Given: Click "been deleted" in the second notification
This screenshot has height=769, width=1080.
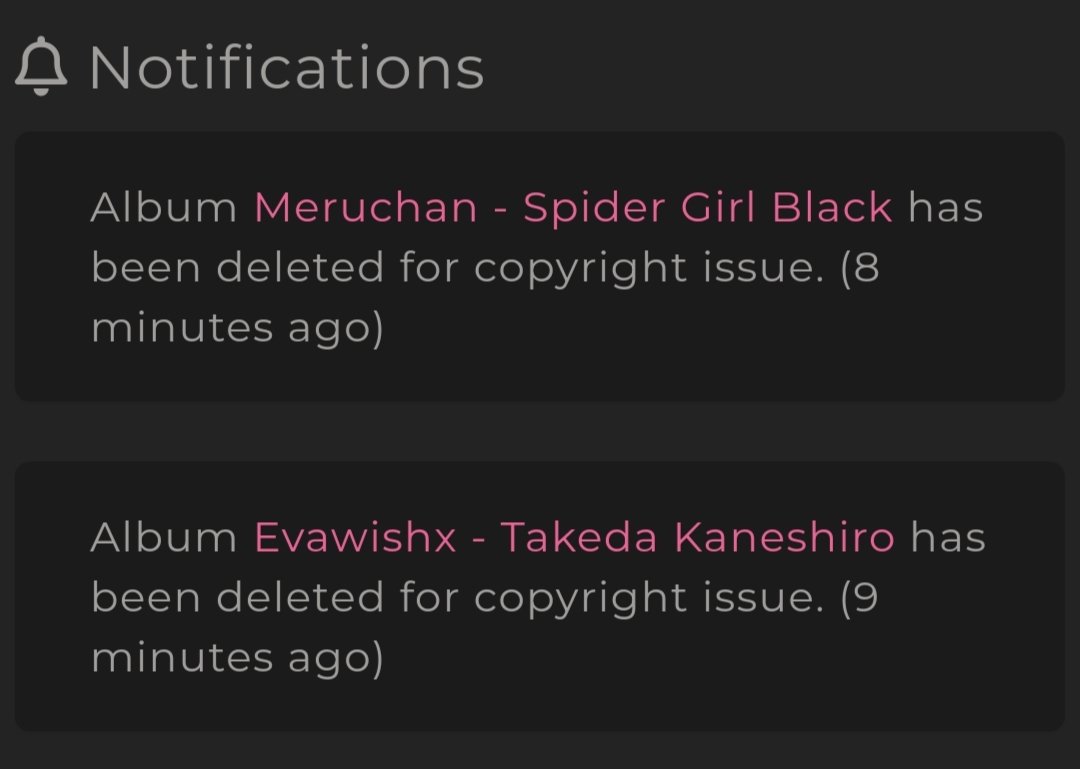Looking at the screenshot, I should point(237,597).
